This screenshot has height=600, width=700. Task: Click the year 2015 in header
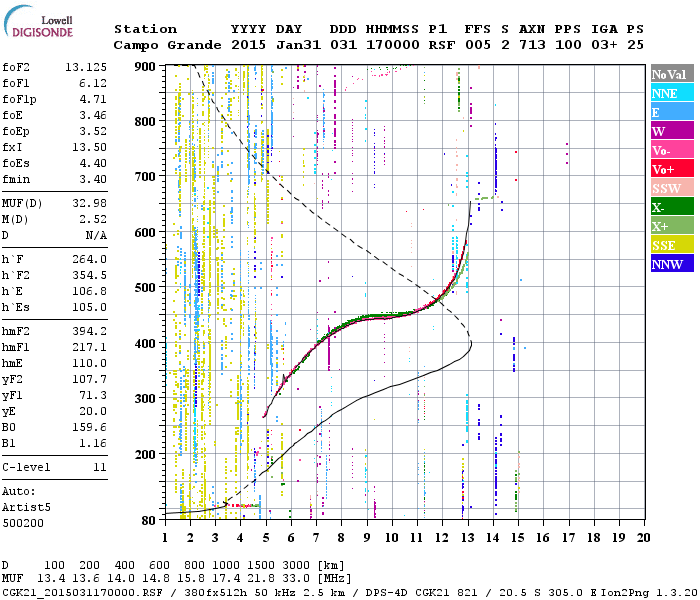pyautogui.click(x=248, y=45)
